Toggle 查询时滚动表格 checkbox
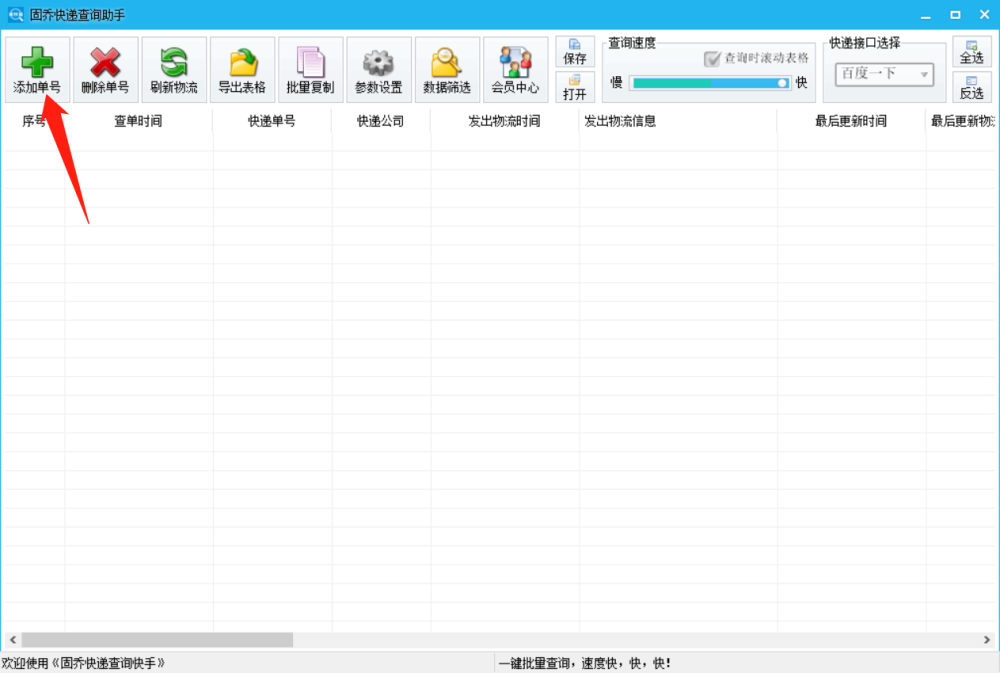 point(712,59)
